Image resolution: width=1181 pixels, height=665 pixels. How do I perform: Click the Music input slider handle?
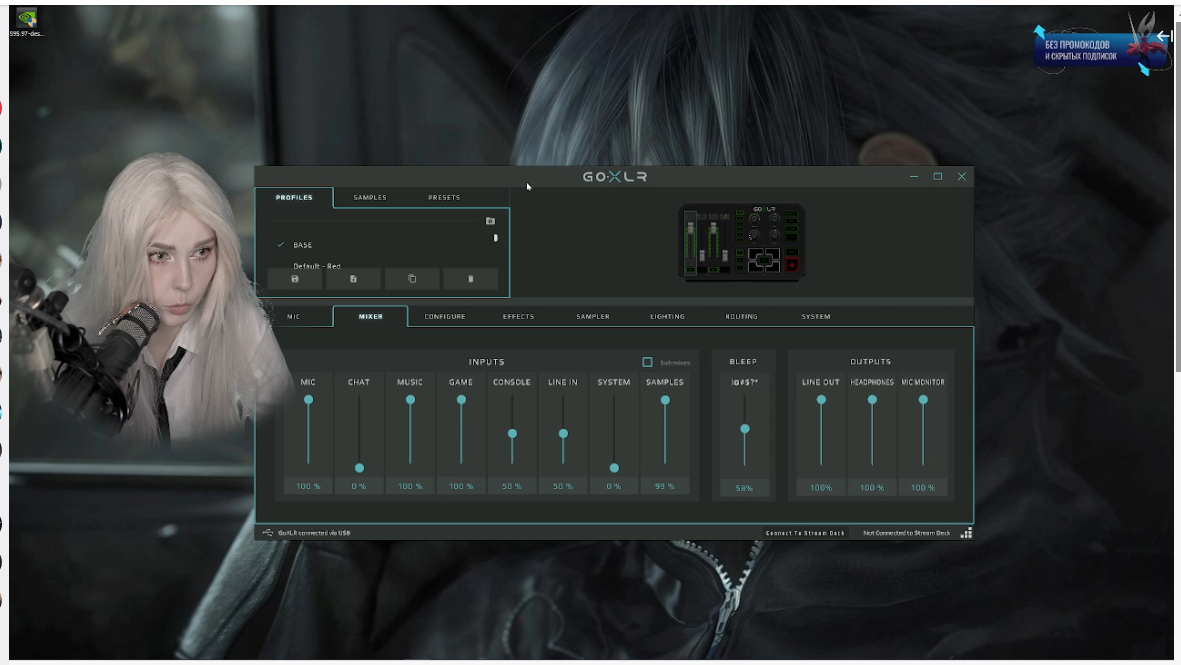pos(410,400)
